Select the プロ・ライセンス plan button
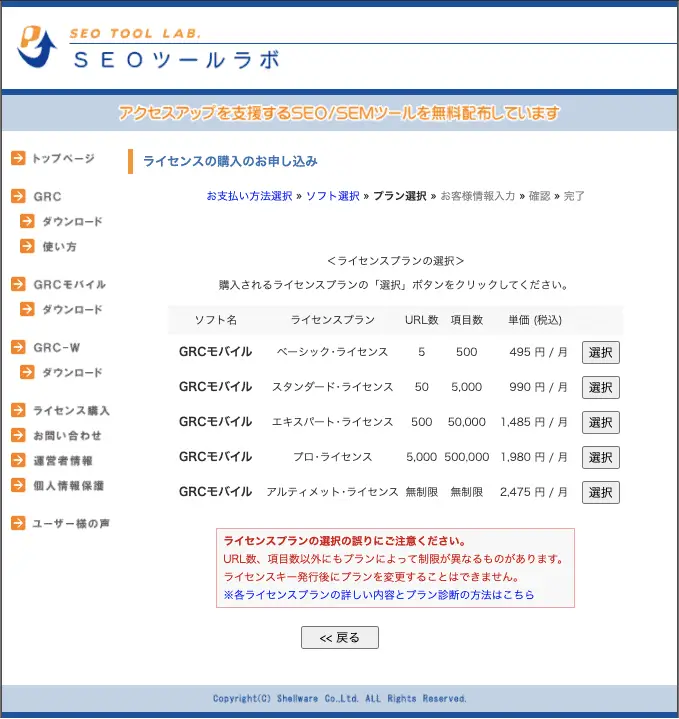The image size is (679, 719). 601,457
